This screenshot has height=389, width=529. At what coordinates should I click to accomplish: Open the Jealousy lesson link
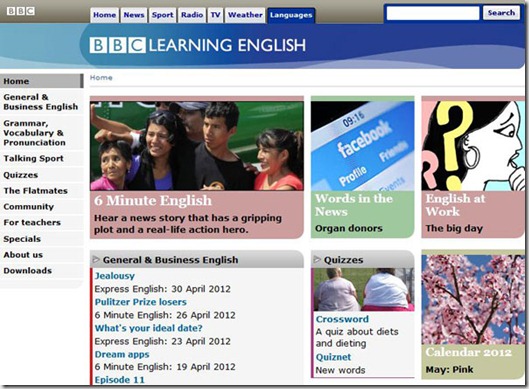114,276
